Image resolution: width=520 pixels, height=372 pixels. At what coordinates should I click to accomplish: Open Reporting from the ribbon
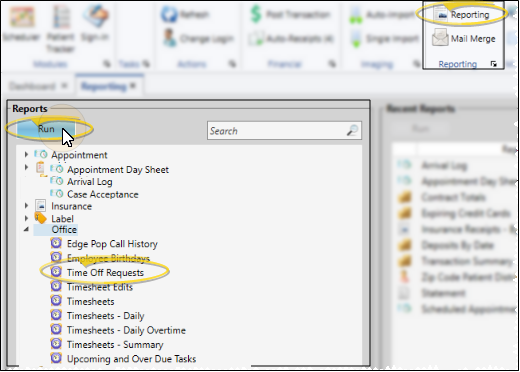coord(462,14)
